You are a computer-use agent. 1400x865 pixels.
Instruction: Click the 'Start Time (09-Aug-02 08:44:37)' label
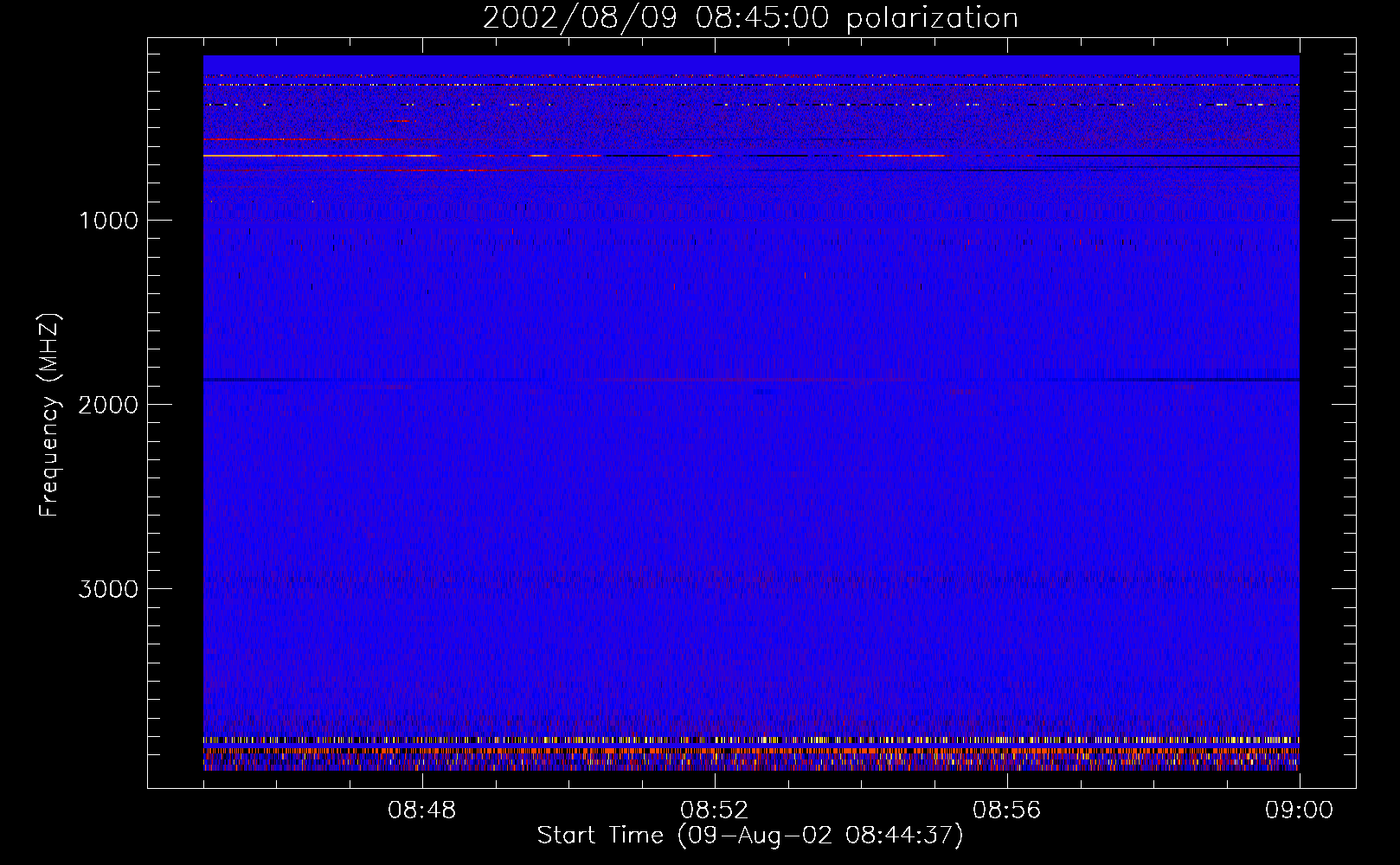point(750,836)
